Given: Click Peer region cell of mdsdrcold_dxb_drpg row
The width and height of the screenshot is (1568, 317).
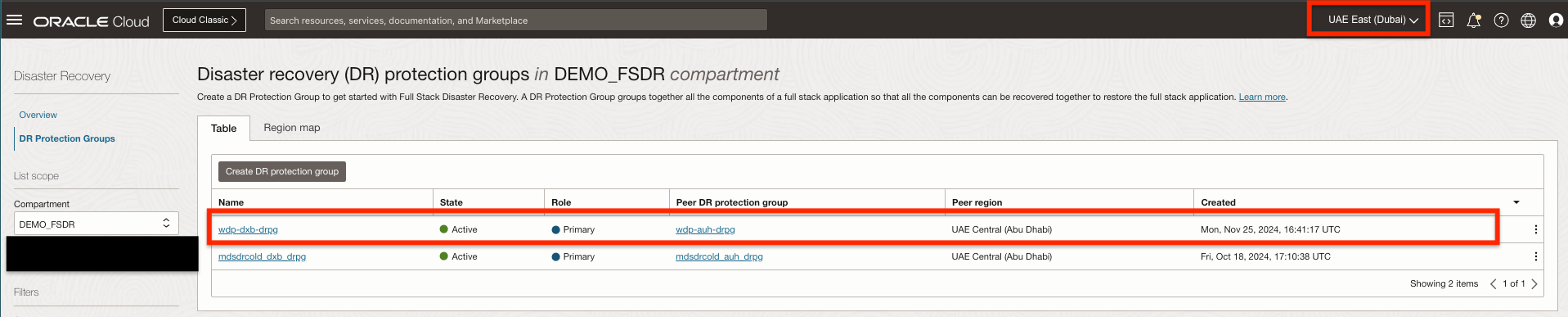Looking at the screenshot, I should [1001, 256].
